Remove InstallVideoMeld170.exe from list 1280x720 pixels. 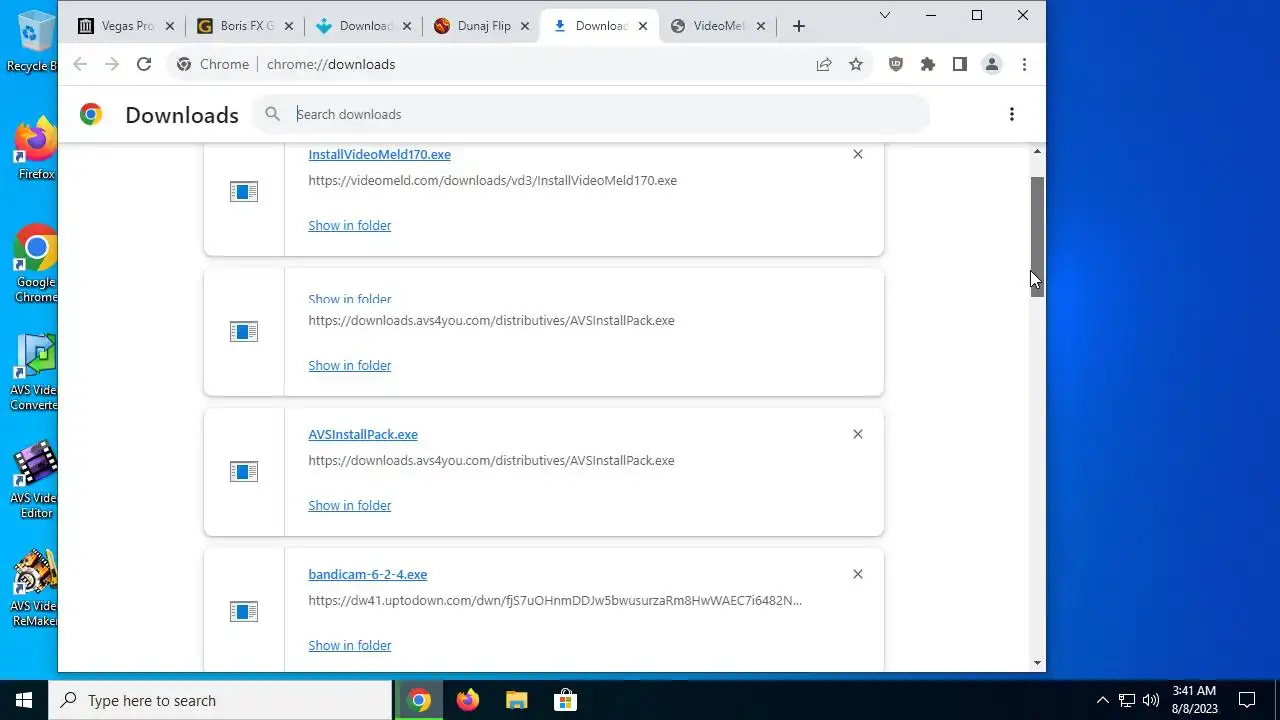857,154
